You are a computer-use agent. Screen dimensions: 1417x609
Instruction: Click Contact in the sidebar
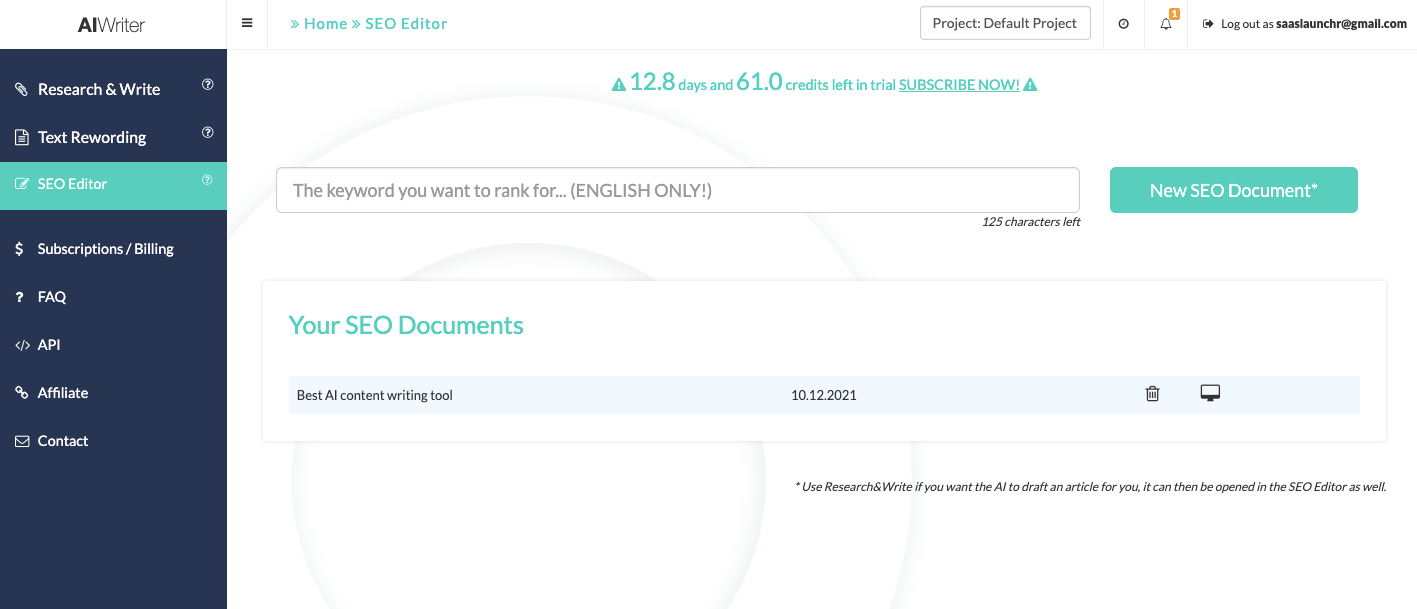pos(63,441)
